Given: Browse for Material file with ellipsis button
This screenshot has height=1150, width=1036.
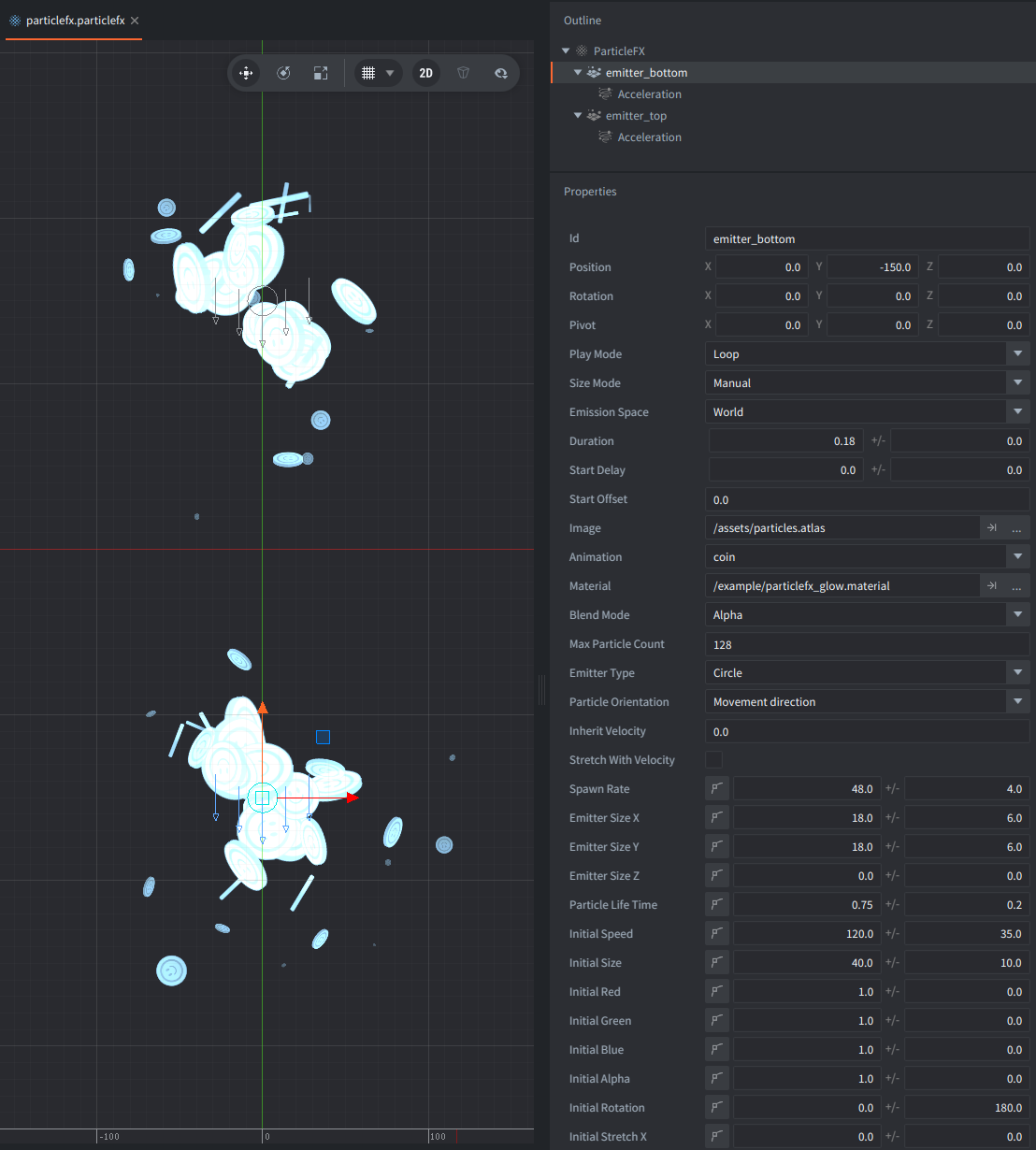Looking at the screenshot, I should 1016,586.
